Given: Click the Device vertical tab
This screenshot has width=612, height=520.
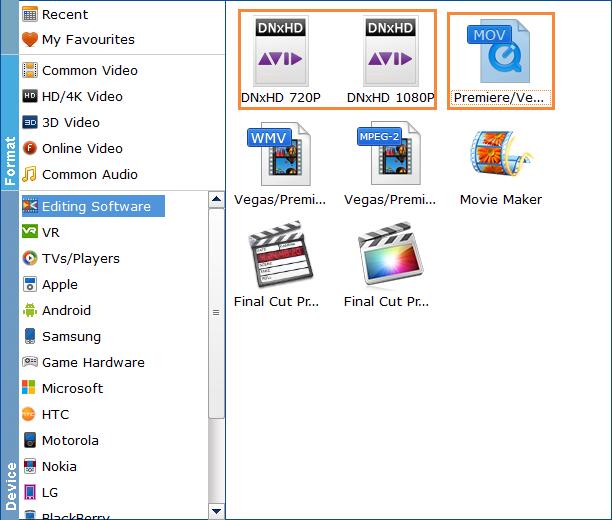Looking at the screenshot, I should [10, 484].
